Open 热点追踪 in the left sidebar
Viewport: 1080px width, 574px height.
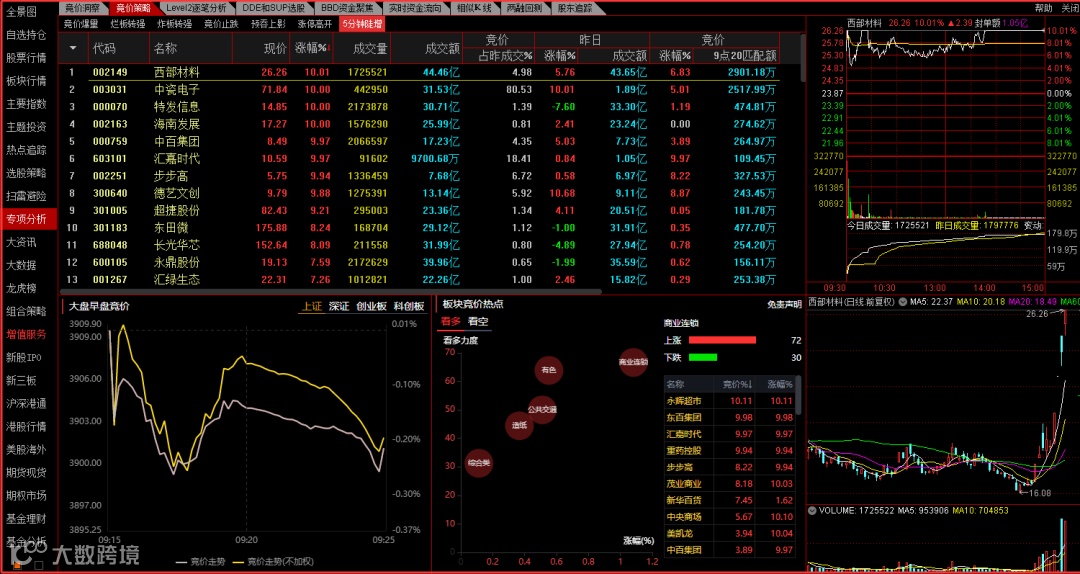coord(28,150)
